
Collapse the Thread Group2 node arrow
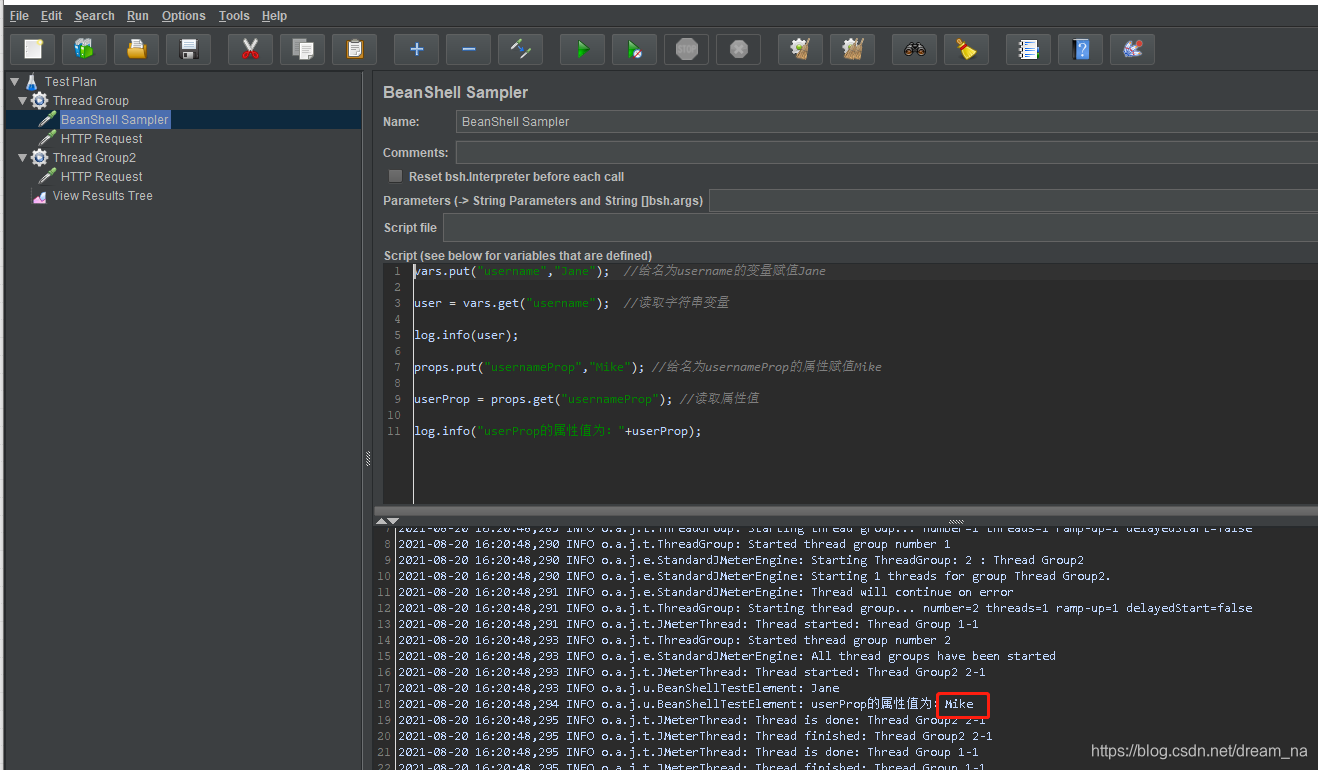pyautogui.click(x=23, y=158)
